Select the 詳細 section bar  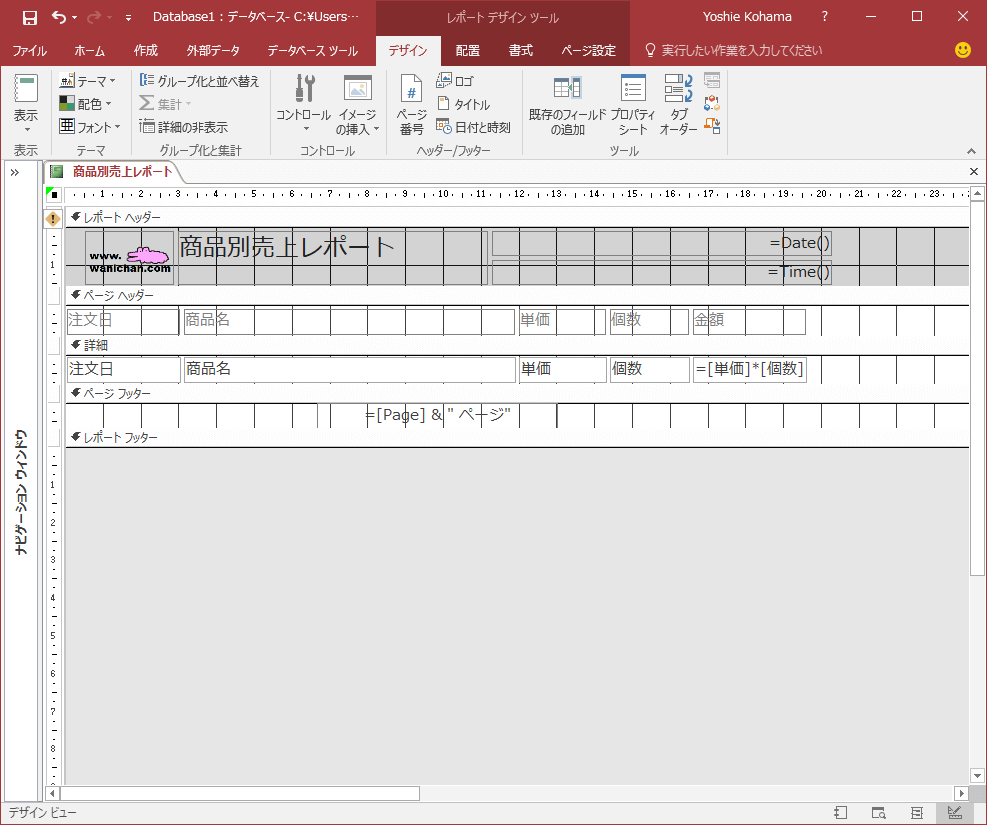coord(516,345)
